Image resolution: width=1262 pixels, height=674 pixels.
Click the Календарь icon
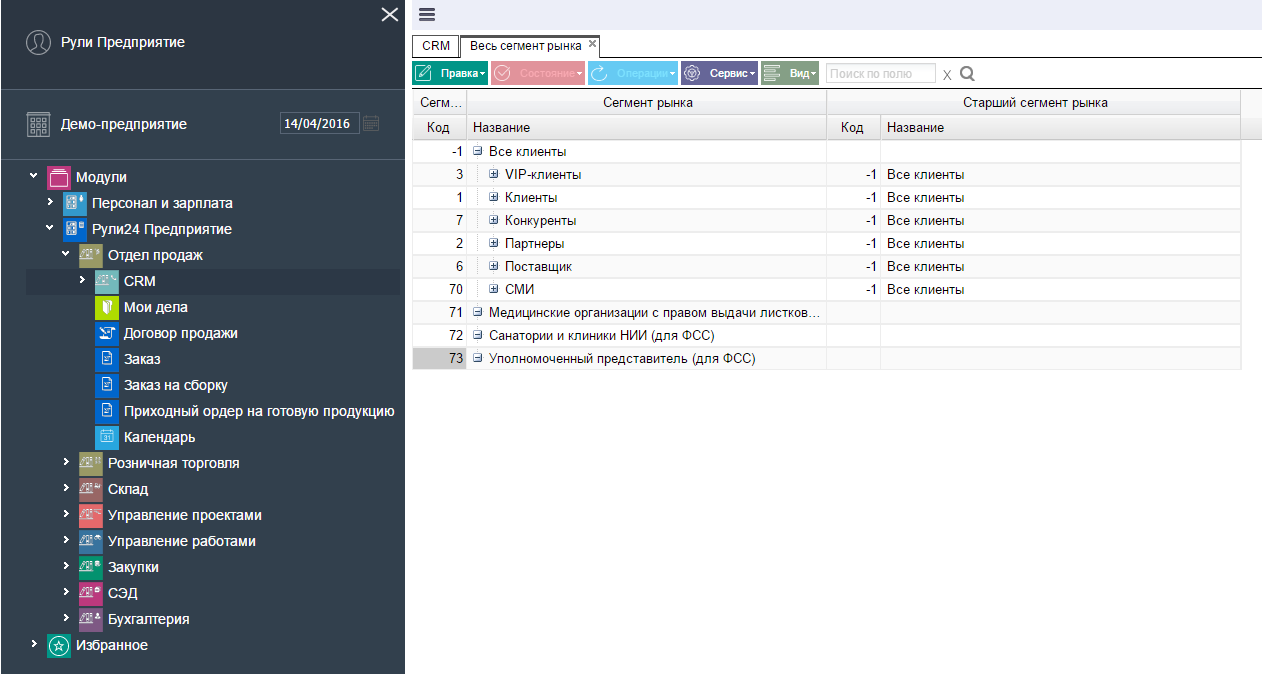[107, 437]
